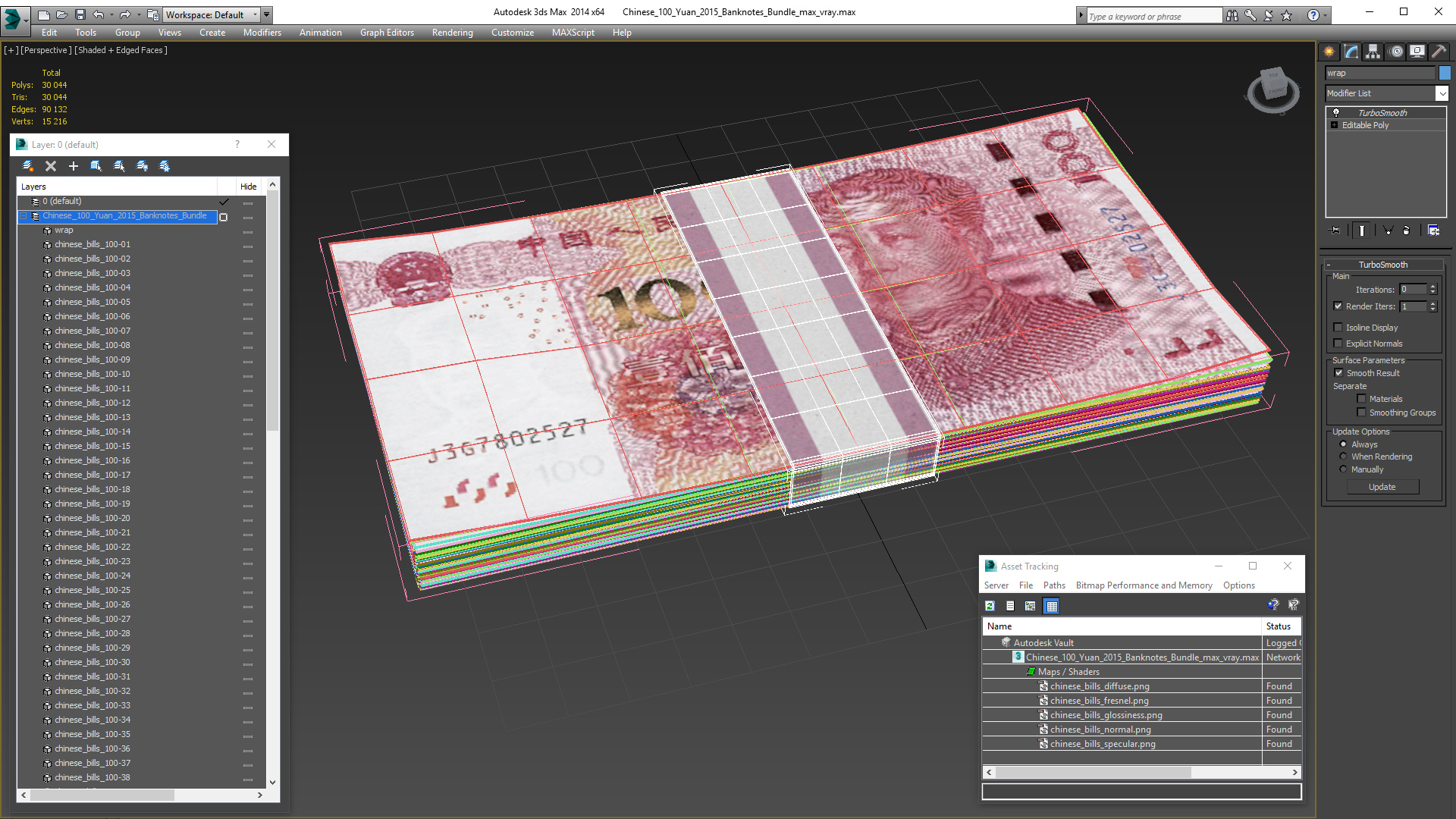Screen dimensions: 1456x819
Task: Open Paths menu in Asset Tracking
Action: [1053, 585]
